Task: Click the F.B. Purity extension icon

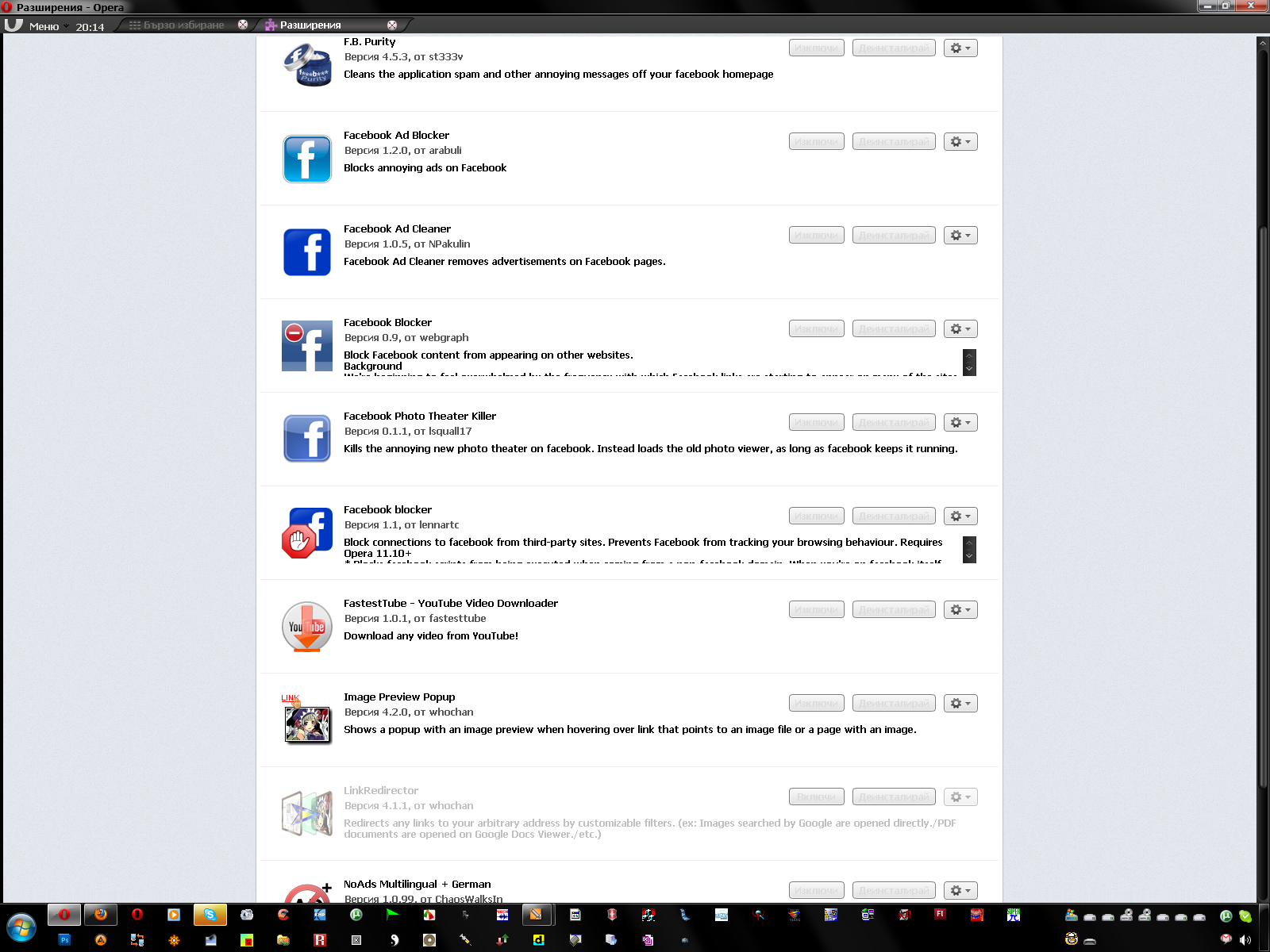Action: tap(307, 65)
